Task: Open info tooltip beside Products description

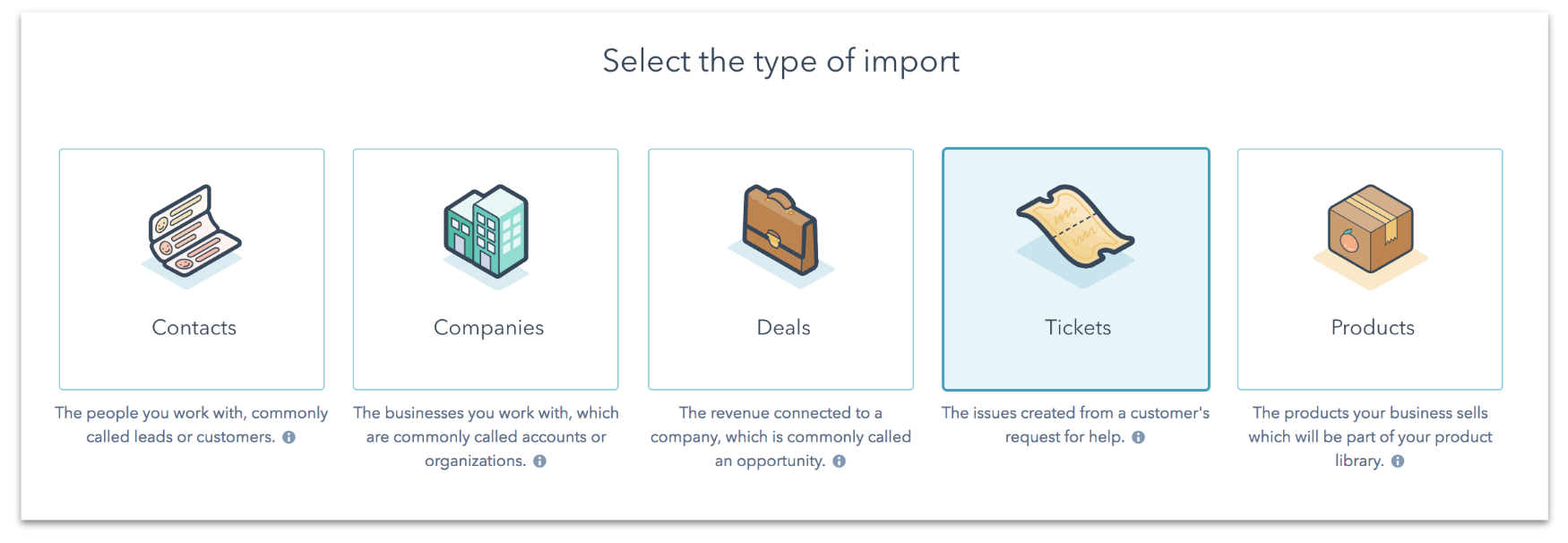Action: [1398, 461]
